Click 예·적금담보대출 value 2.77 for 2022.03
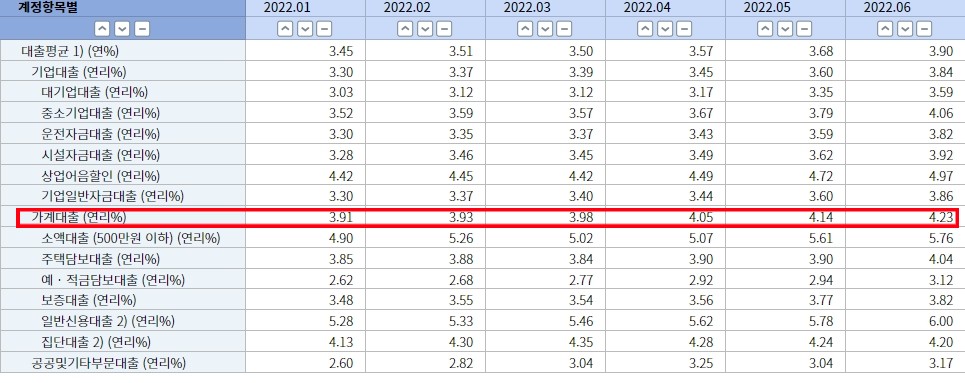Screen dimensions: 965x383 (582, 280)
